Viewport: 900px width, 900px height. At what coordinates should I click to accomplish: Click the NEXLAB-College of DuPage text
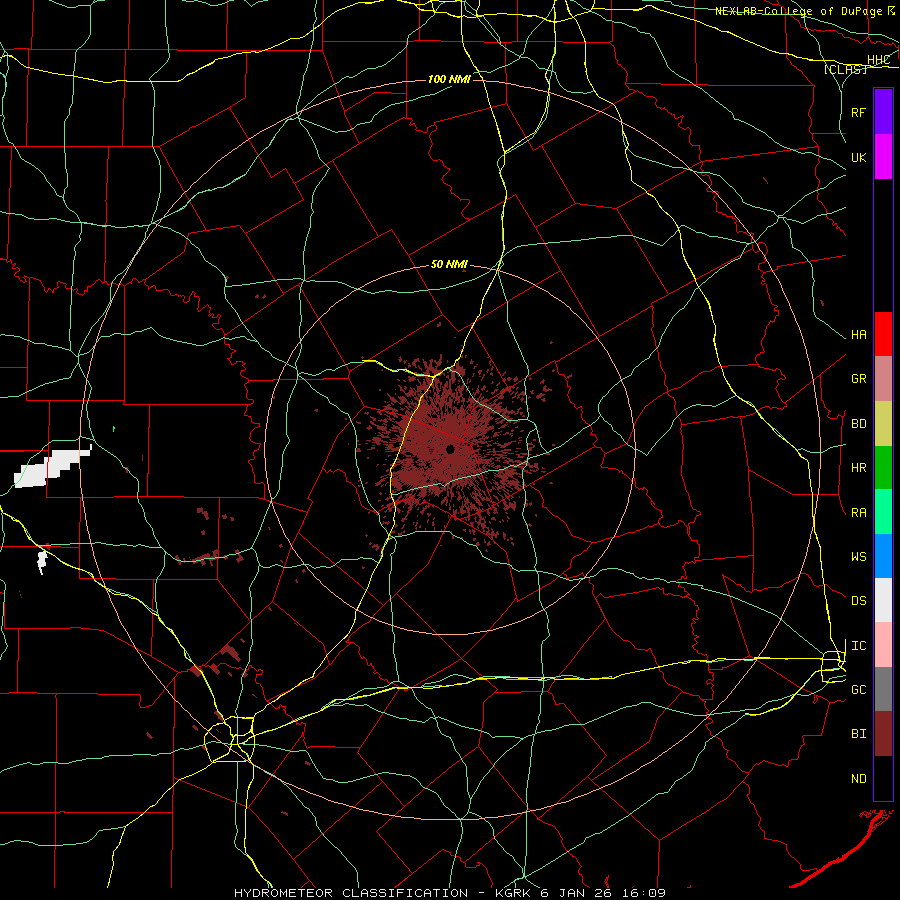click(798, 11)
